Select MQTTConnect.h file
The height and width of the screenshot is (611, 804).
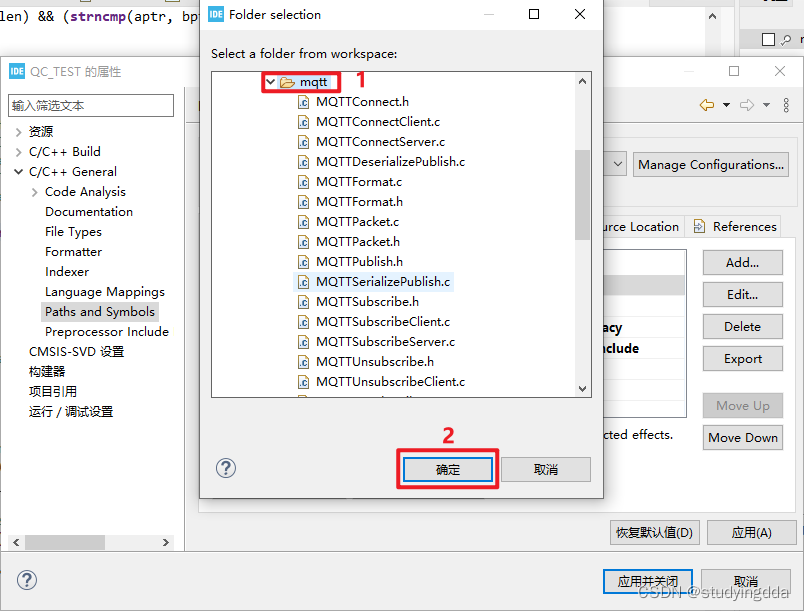pos(362,102)
